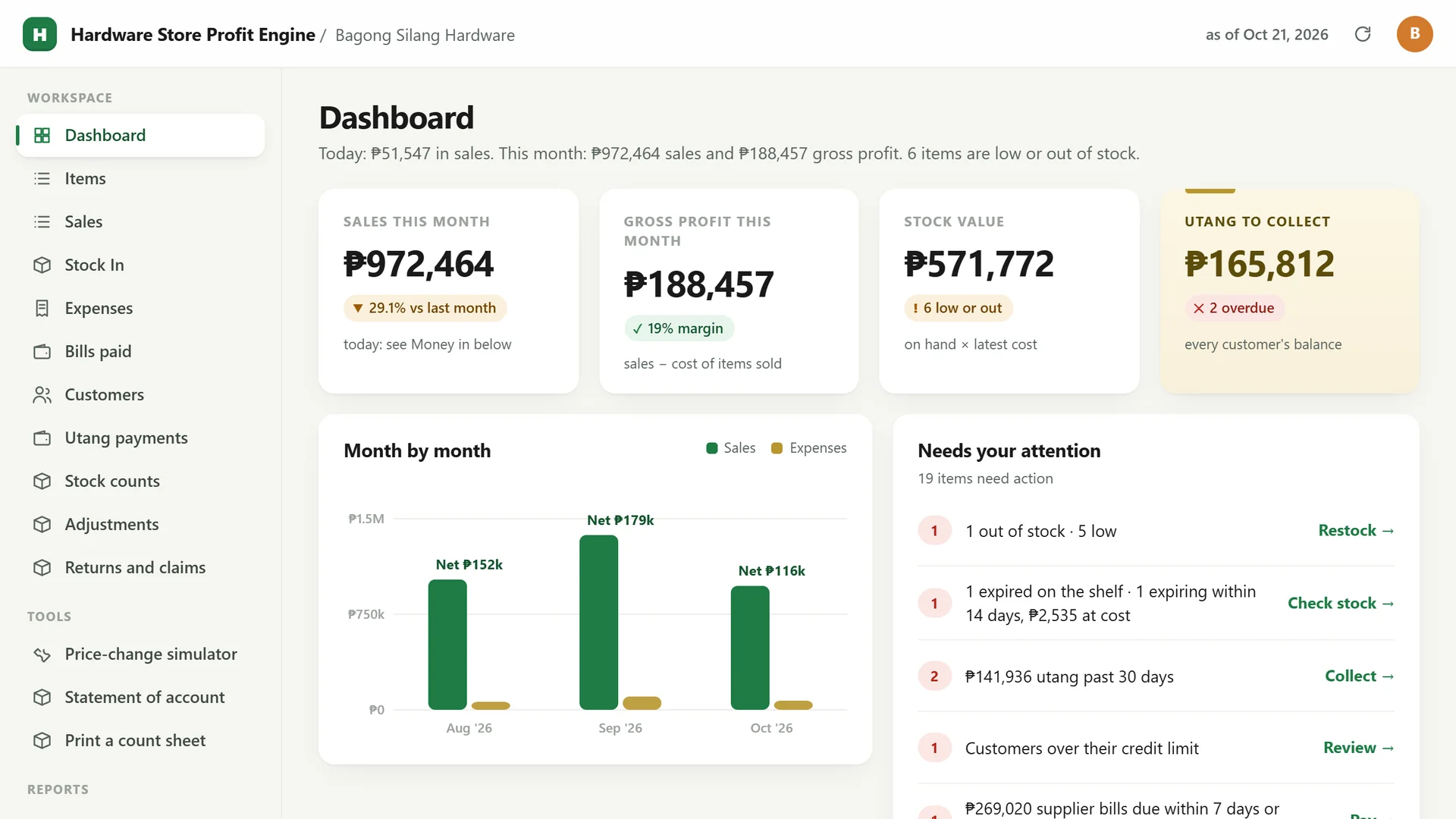Click the Oct '26 sales bar
The height and width of the screenshot is (819, 1456).
pos(750,648)
